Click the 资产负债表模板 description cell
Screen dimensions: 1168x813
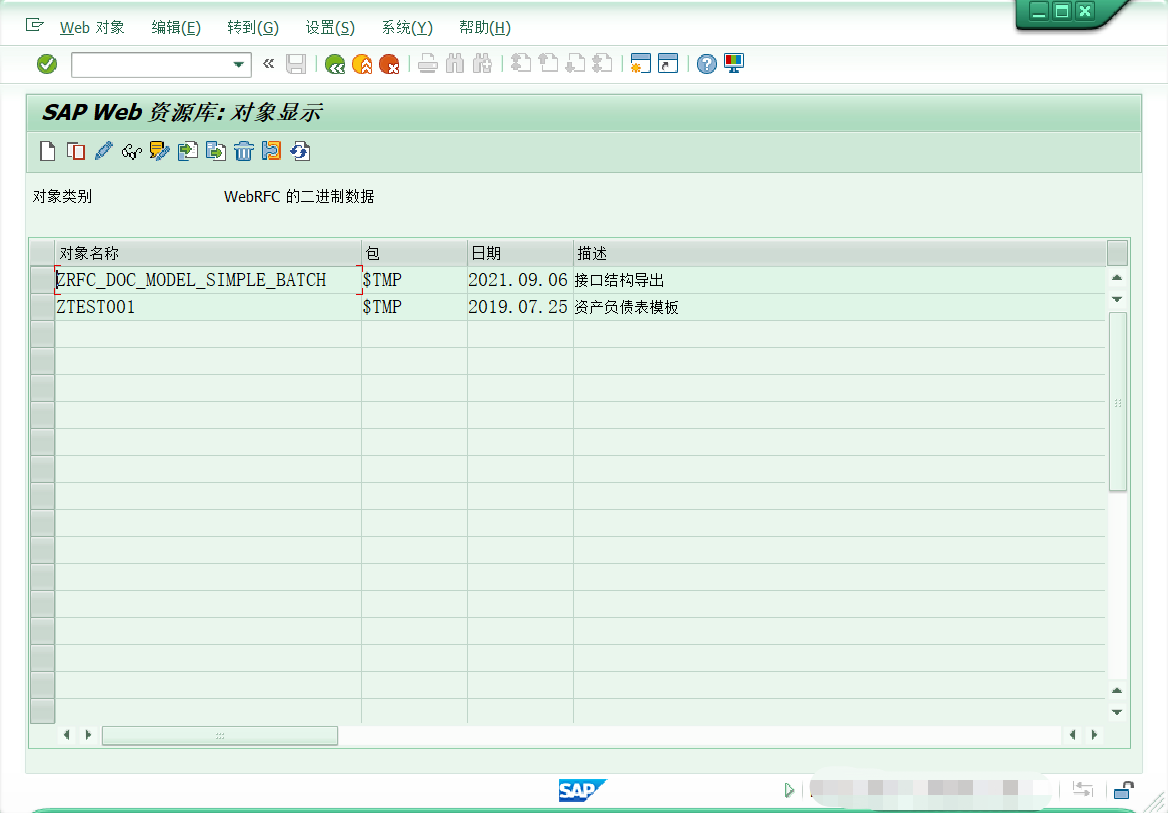(840, 307)
